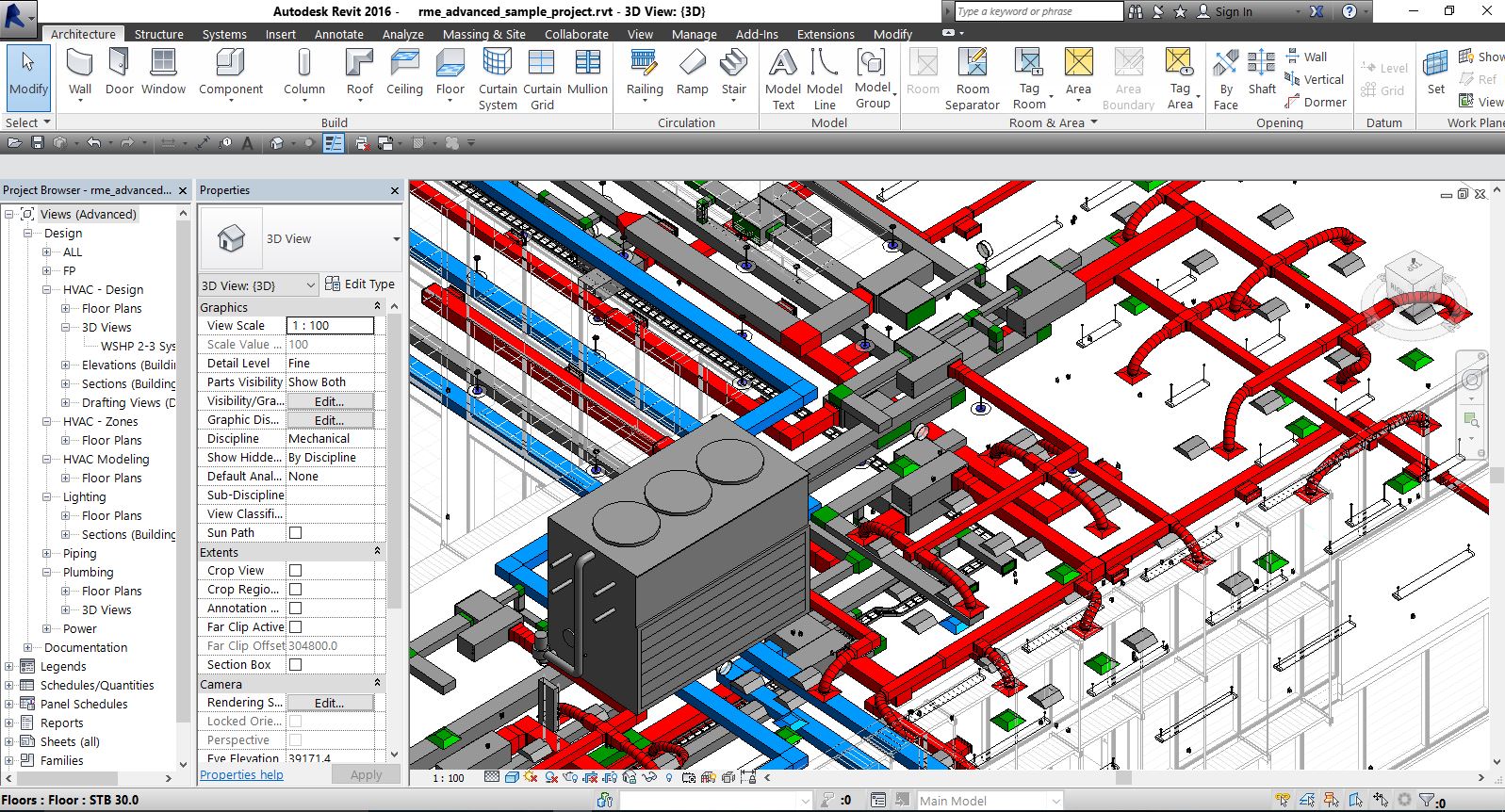This screenshot has width=1505, height=812.
Task: Select the Stair tool
Action: [x=733, y=73]
